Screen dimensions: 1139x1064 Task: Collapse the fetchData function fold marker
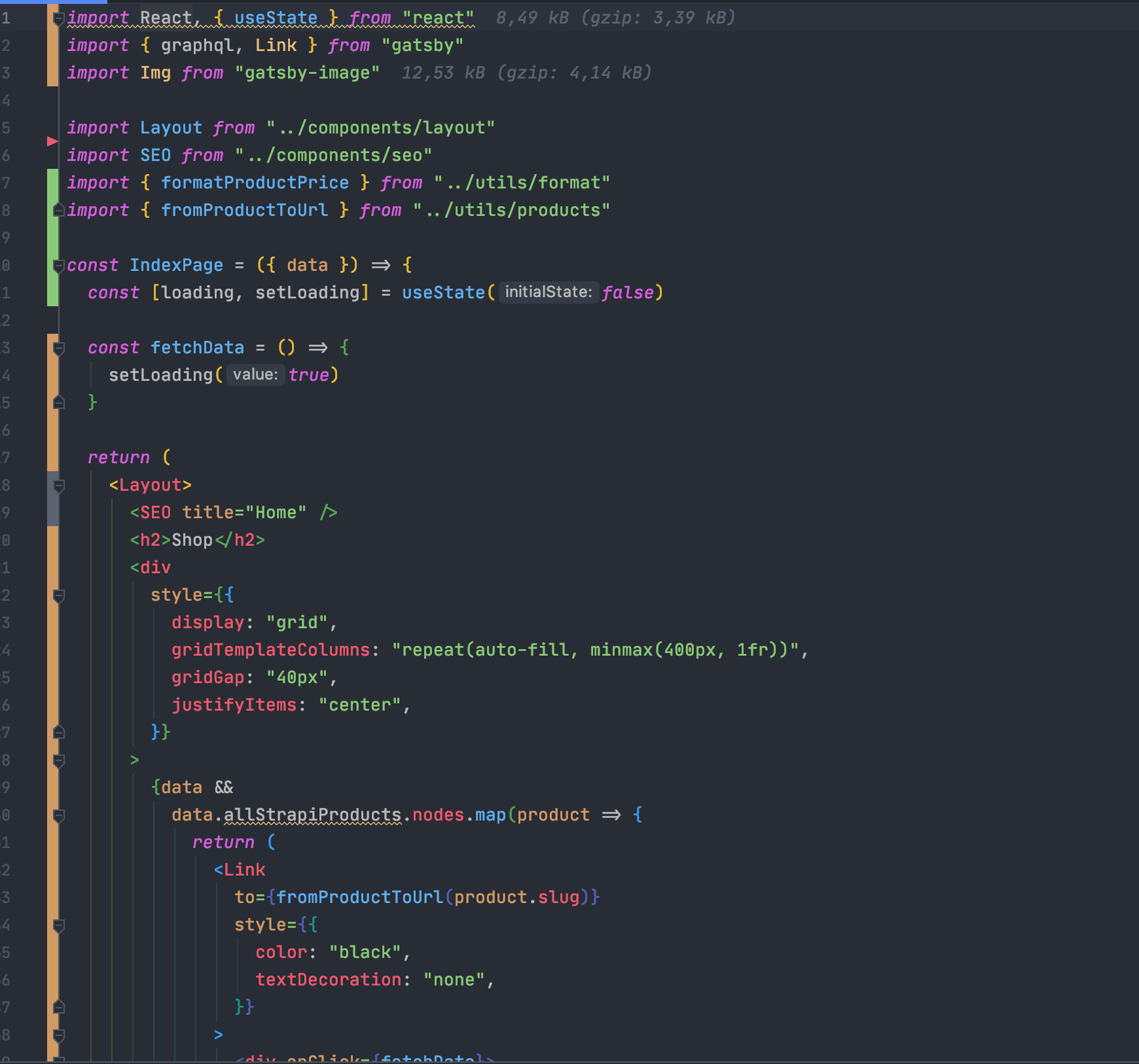point(58,347)
